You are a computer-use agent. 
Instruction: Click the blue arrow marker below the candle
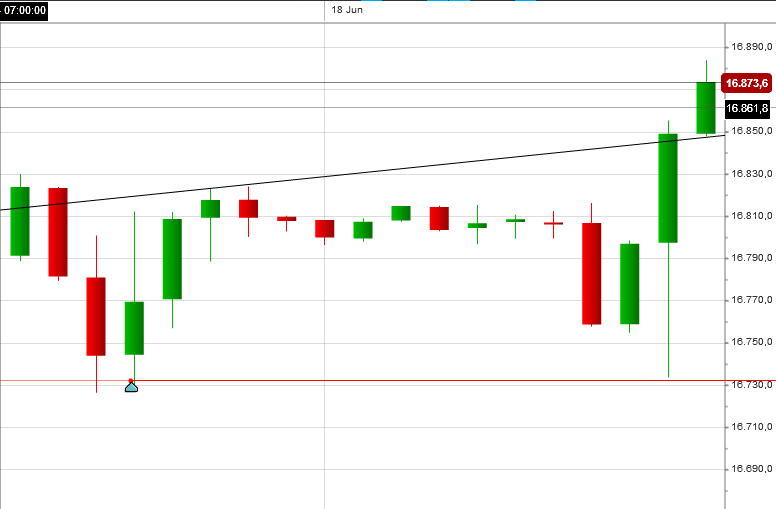coord(131,386)
